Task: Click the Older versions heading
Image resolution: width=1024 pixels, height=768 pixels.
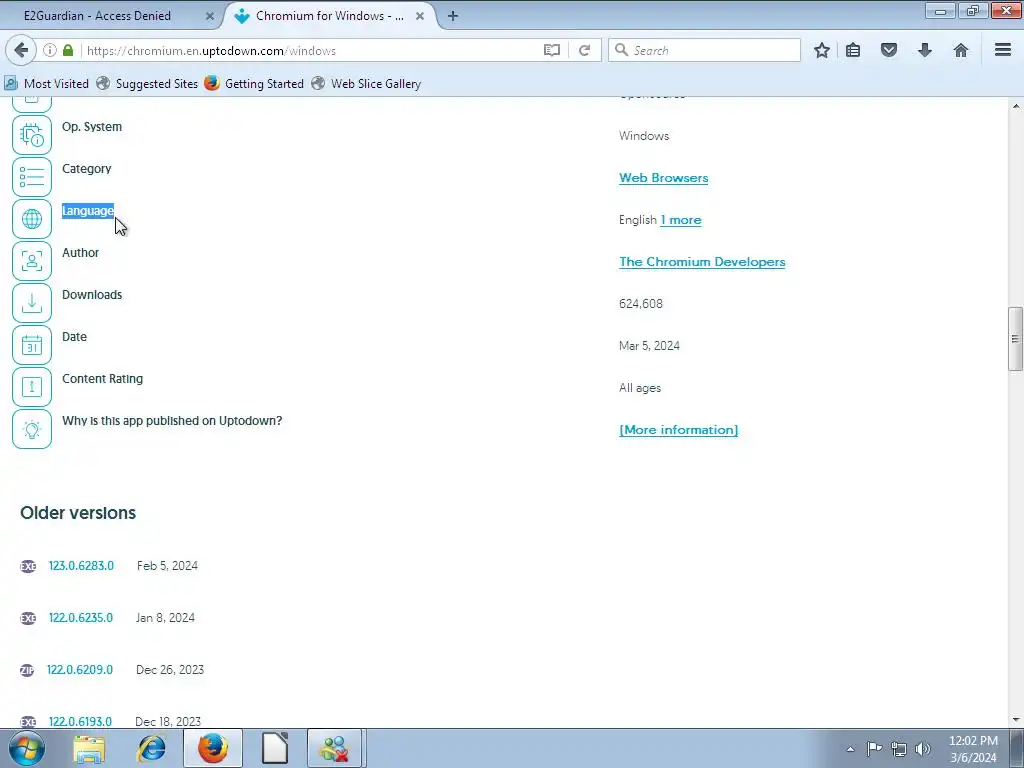Action: (78, 513)
